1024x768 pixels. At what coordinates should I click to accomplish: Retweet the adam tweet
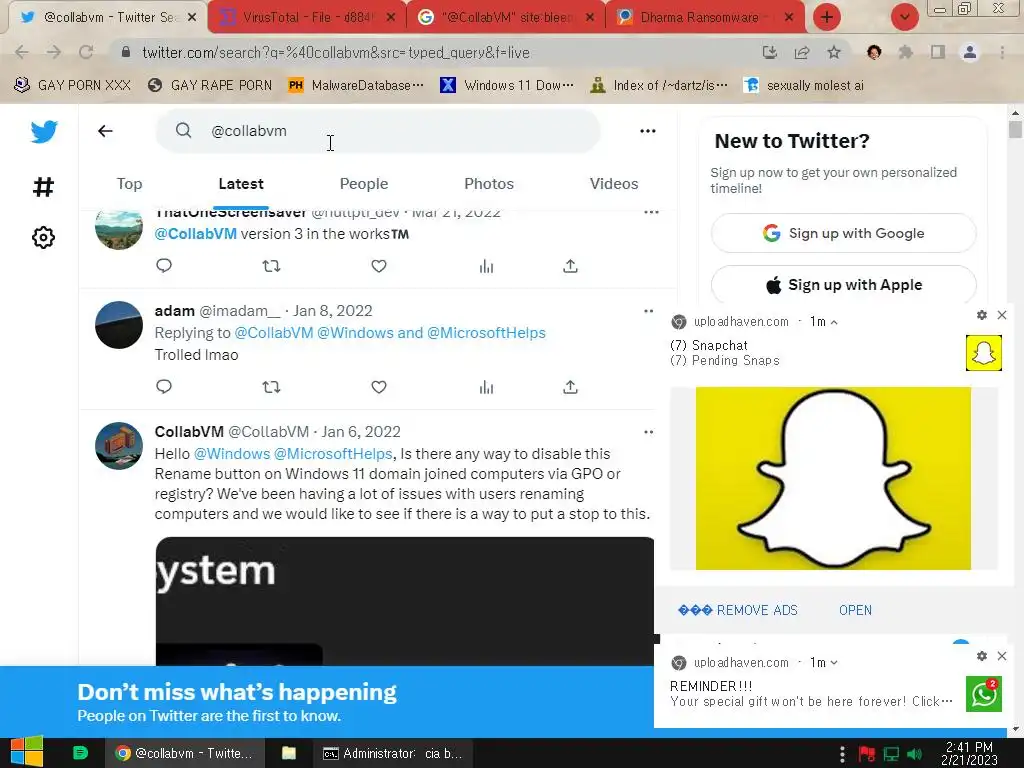(x=271, y=387)
